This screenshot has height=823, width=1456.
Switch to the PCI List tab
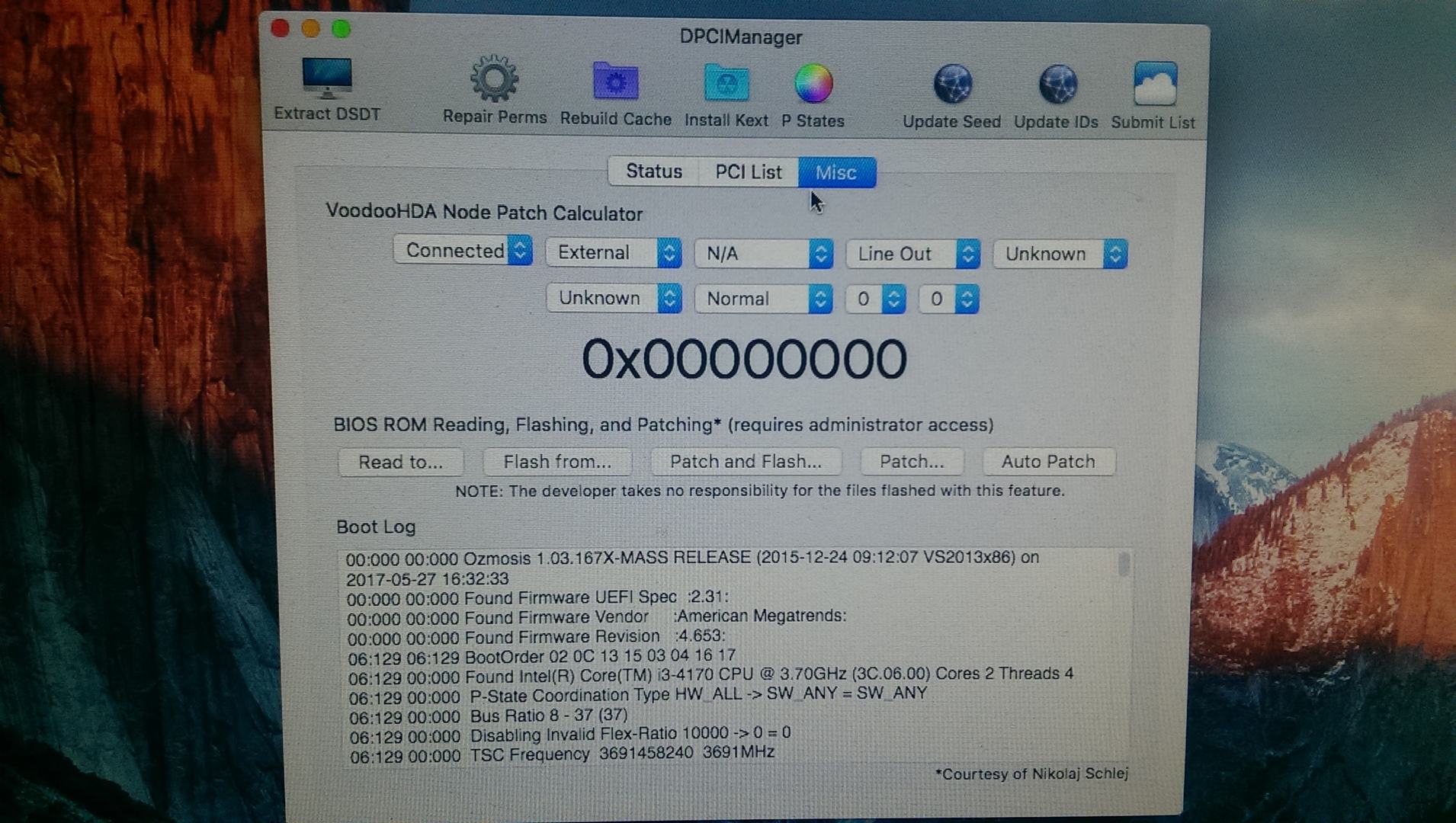[x=749, y=172]
